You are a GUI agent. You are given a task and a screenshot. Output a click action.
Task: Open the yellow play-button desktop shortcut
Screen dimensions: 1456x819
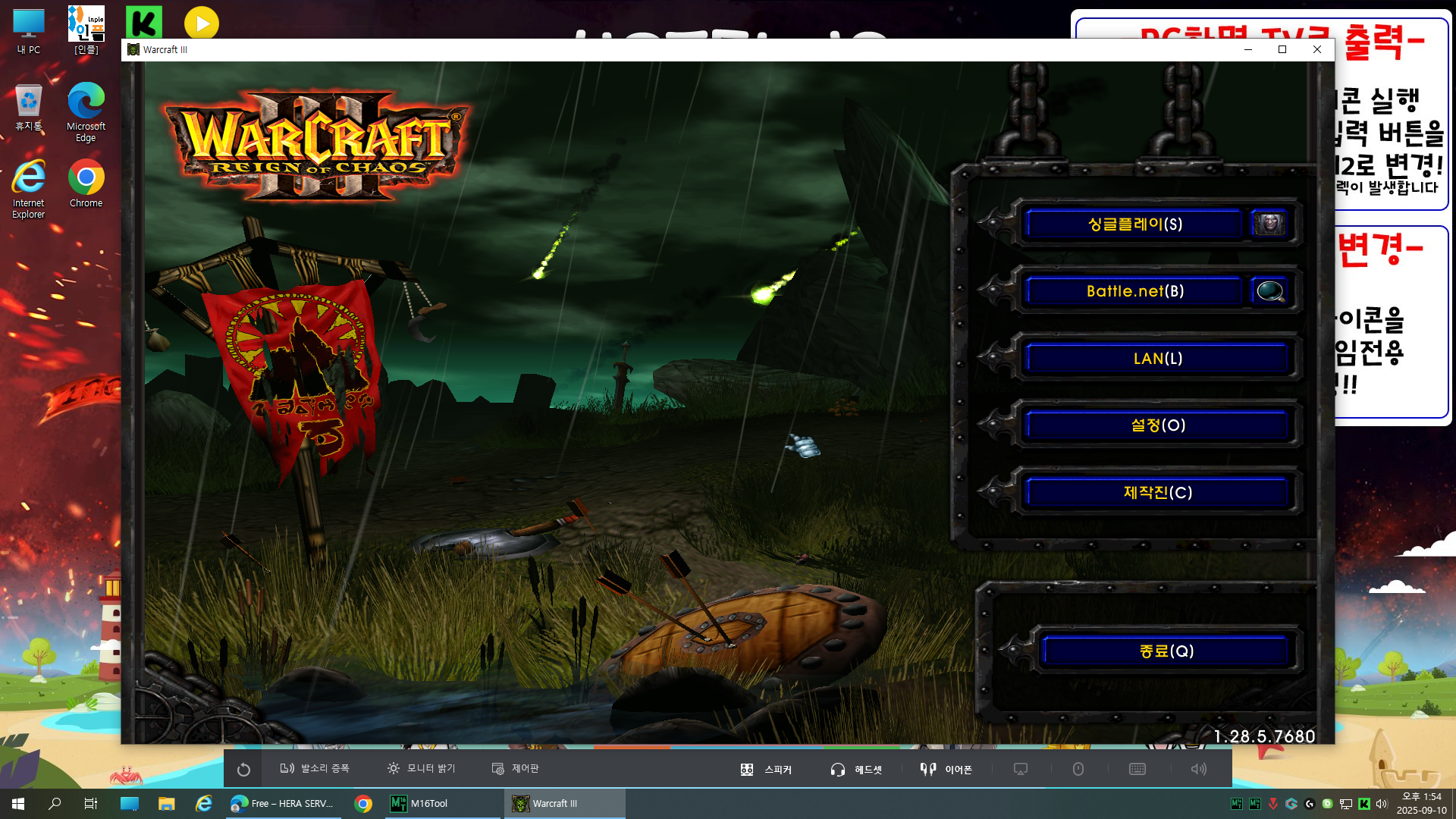[x=202, y=23]
